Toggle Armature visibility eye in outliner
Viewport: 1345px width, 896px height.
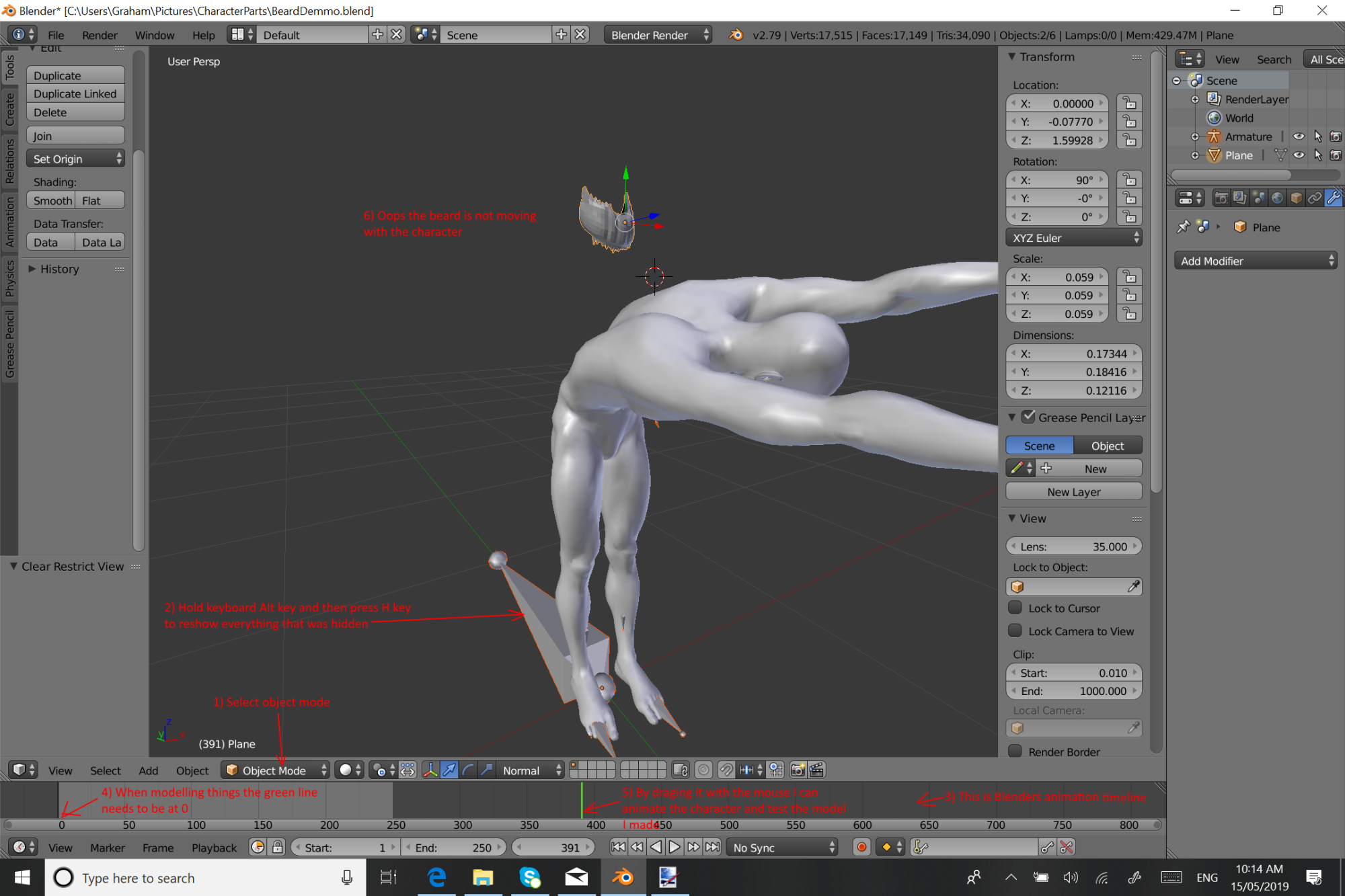pos(1299,136)
